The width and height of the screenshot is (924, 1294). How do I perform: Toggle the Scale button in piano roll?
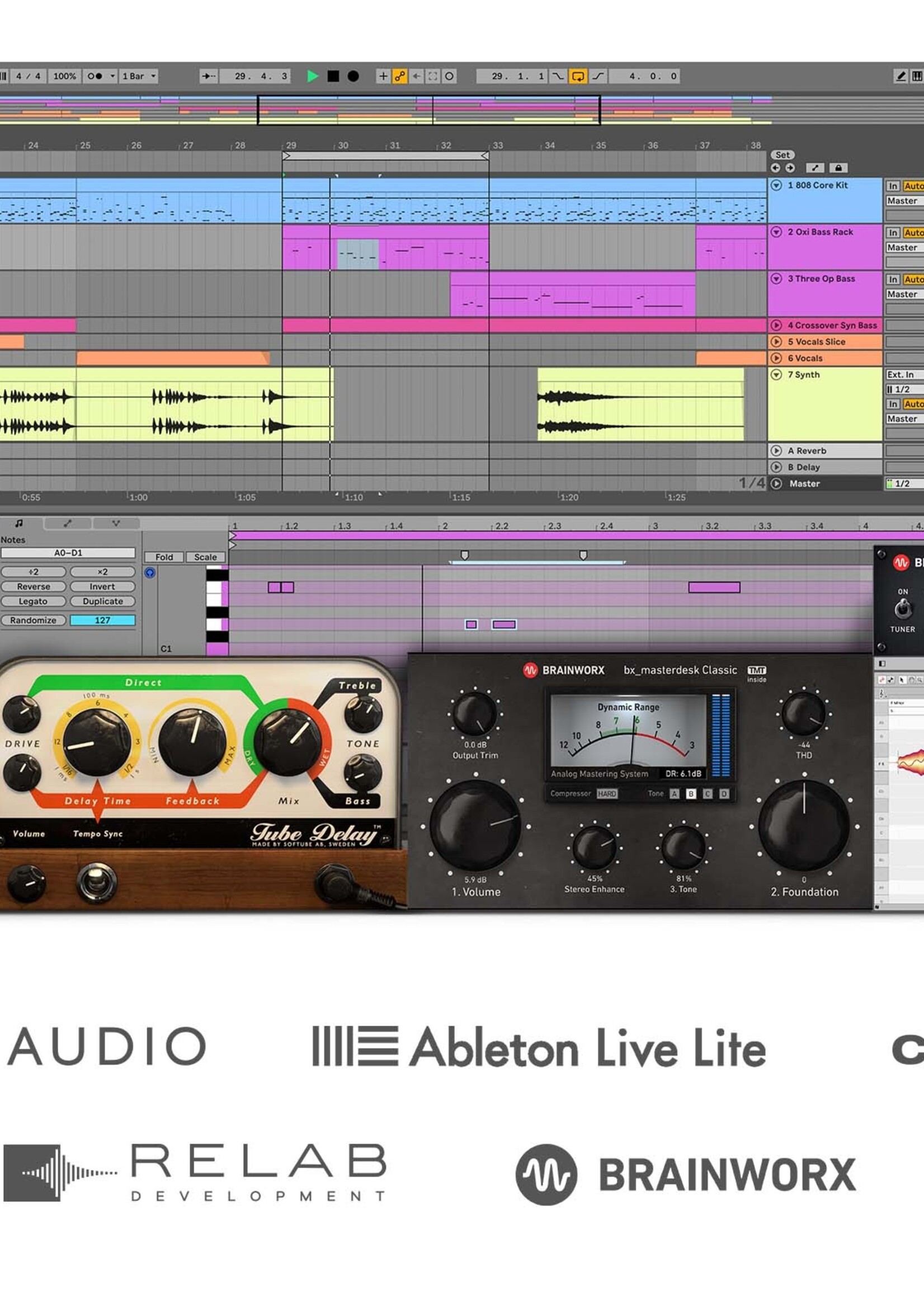pyautogui.click(x=205, y=557)
